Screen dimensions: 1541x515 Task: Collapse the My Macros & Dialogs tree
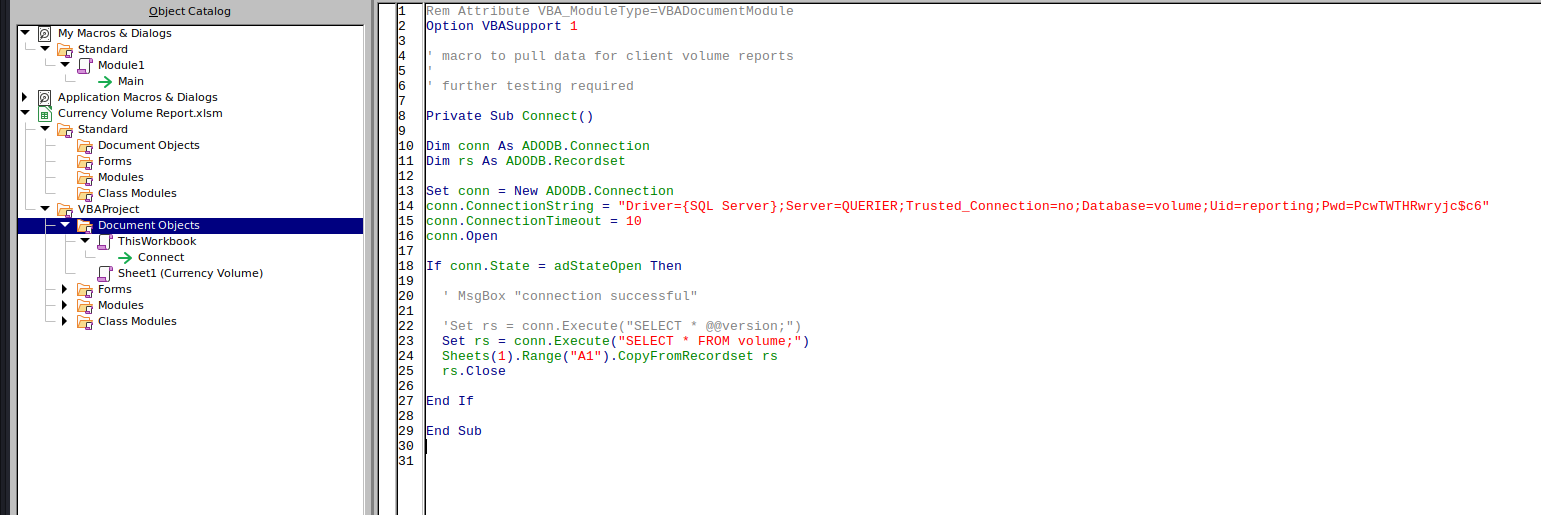pyautogui.click(x=25, y=33)
